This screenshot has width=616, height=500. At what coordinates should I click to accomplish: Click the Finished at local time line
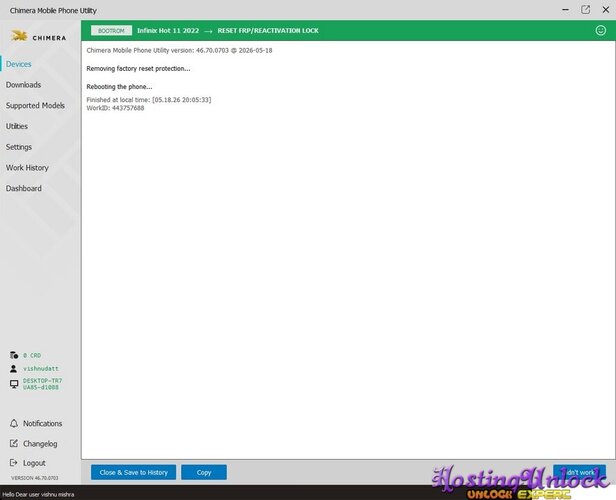tap(148, 100)
